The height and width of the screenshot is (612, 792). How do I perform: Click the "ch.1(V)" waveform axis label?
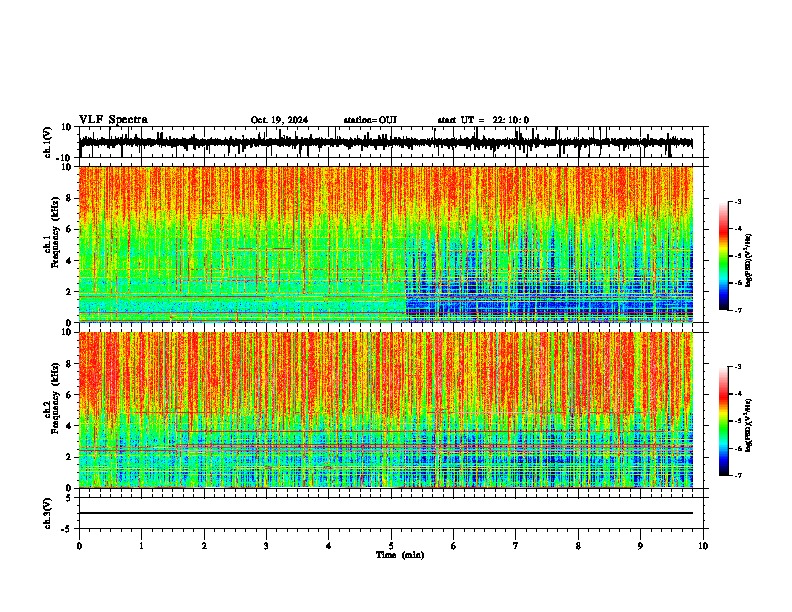coord(48,142)
